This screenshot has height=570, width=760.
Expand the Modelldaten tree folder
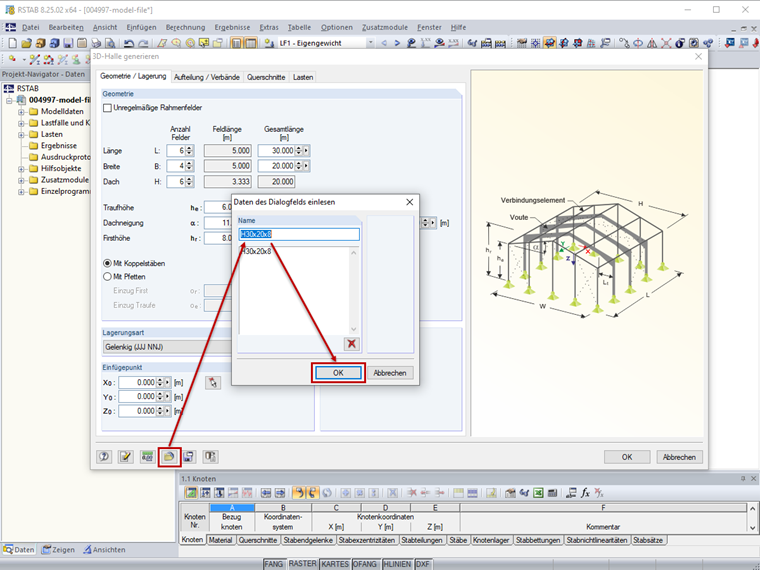(21, 111)
